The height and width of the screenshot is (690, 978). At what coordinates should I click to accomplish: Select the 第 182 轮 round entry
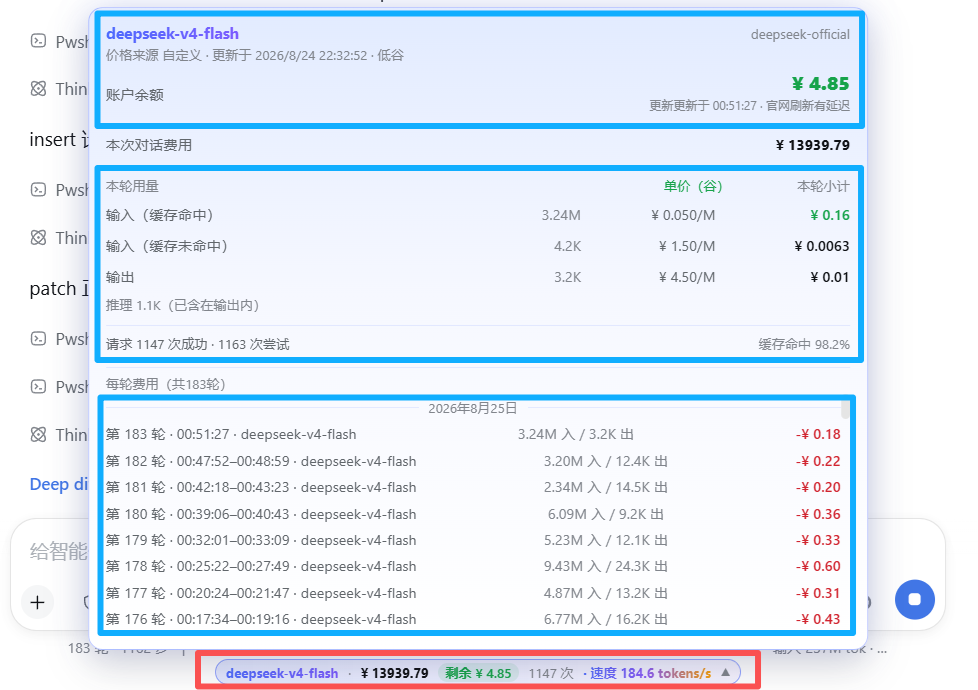click(x=473, y=461)
